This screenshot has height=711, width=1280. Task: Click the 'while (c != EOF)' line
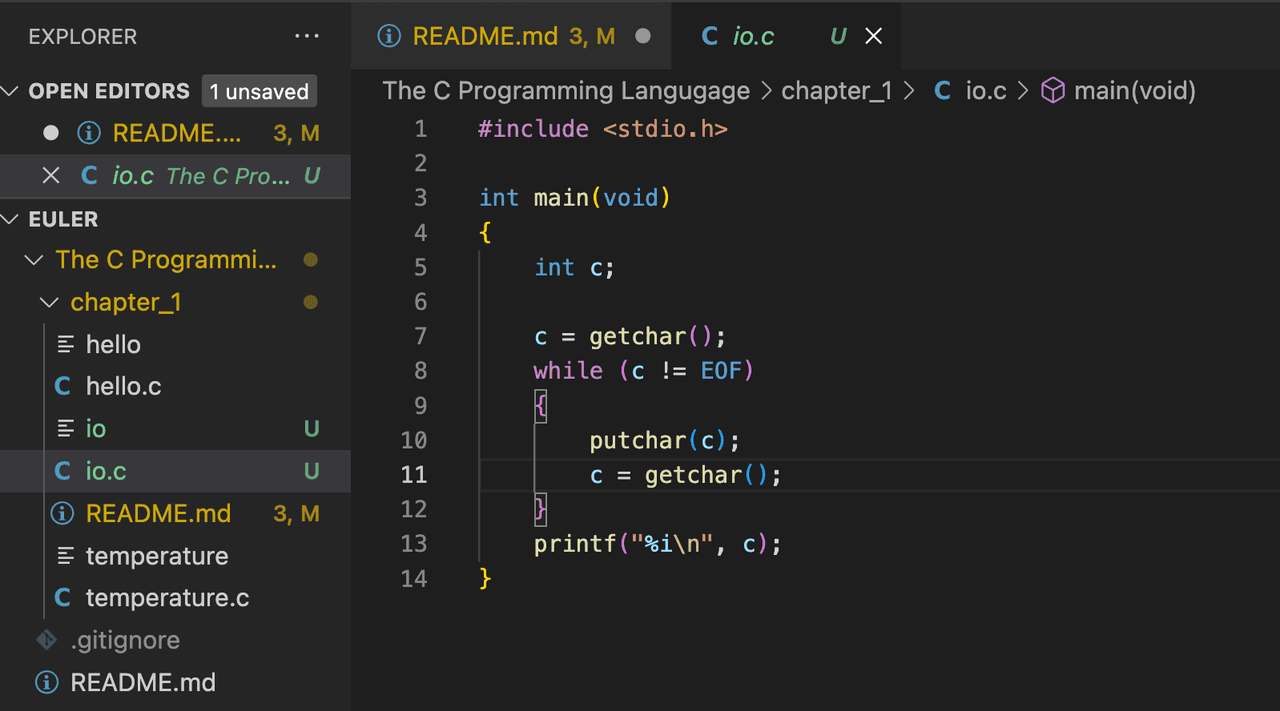[643, 371]
